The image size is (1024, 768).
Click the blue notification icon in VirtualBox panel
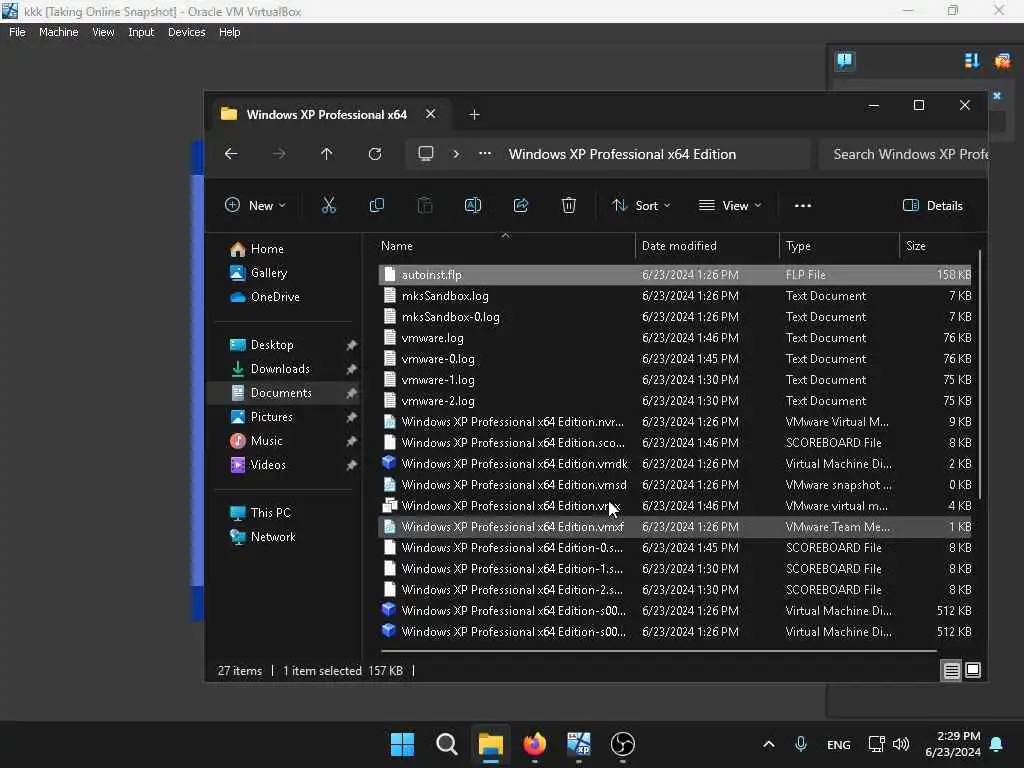click(x=844, y=61)
